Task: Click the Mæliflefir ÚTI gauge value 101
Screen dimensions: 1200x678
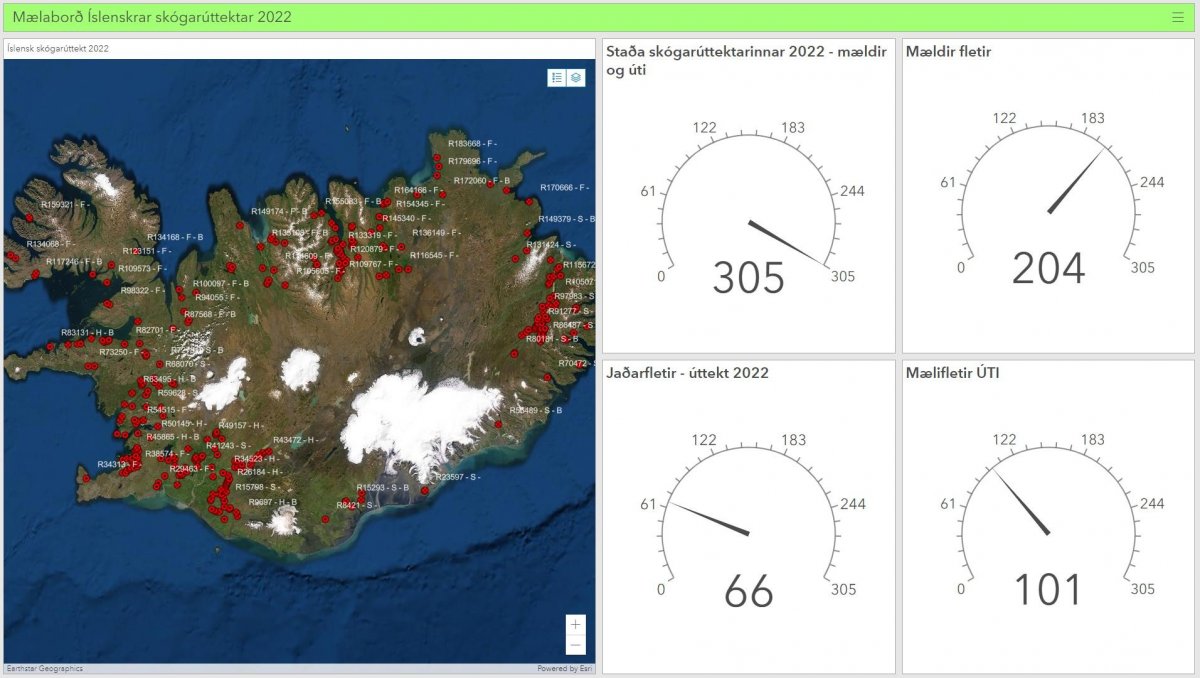Action: [1048, 591]
